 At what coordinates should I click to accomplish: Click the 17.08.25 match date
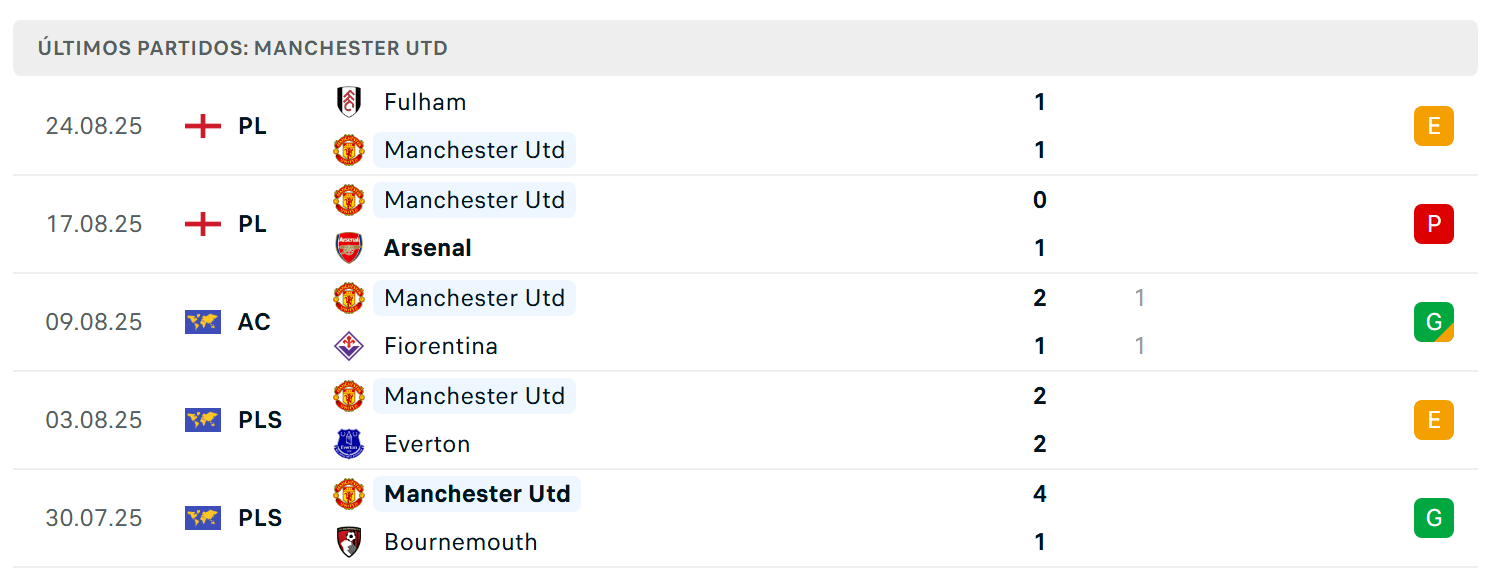94,224
